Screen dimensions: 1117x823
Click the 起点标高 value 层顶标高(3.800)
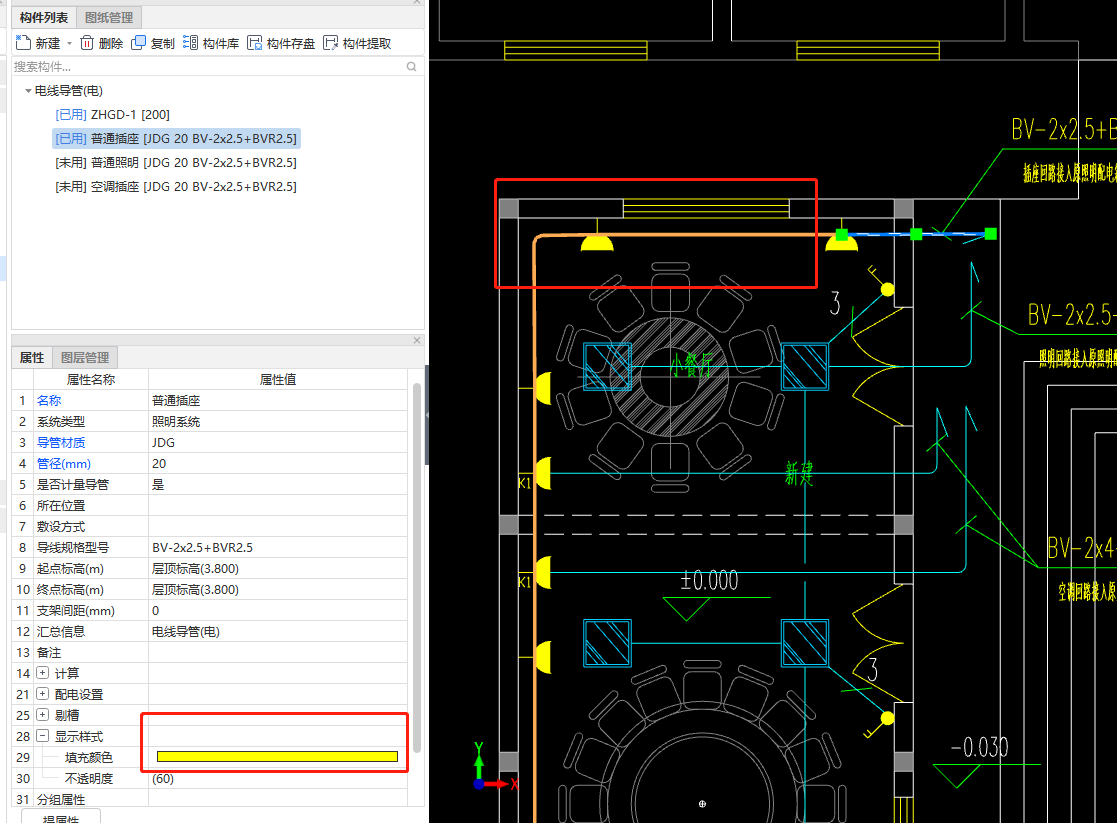click(278, 569)
